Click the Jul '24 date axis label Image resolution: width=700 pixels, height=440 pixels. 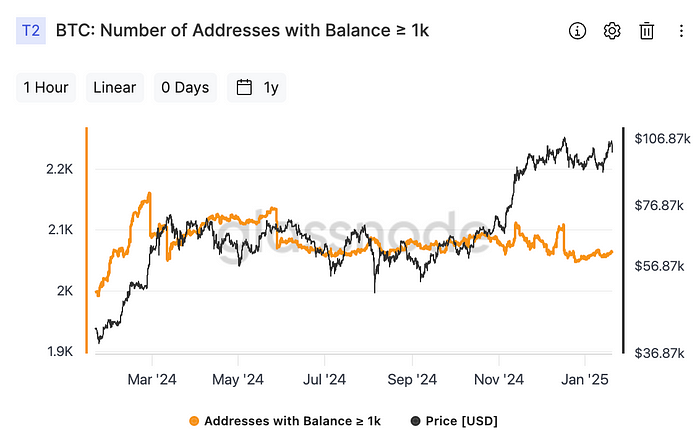325,380
